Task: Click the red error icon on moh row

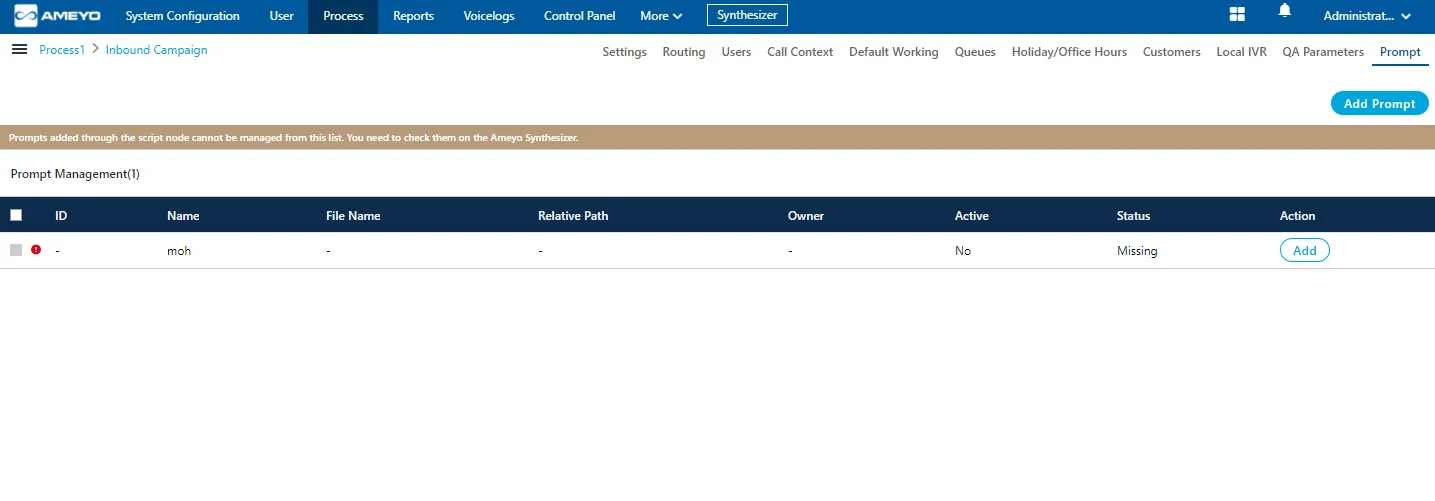Action: point(36,250)
